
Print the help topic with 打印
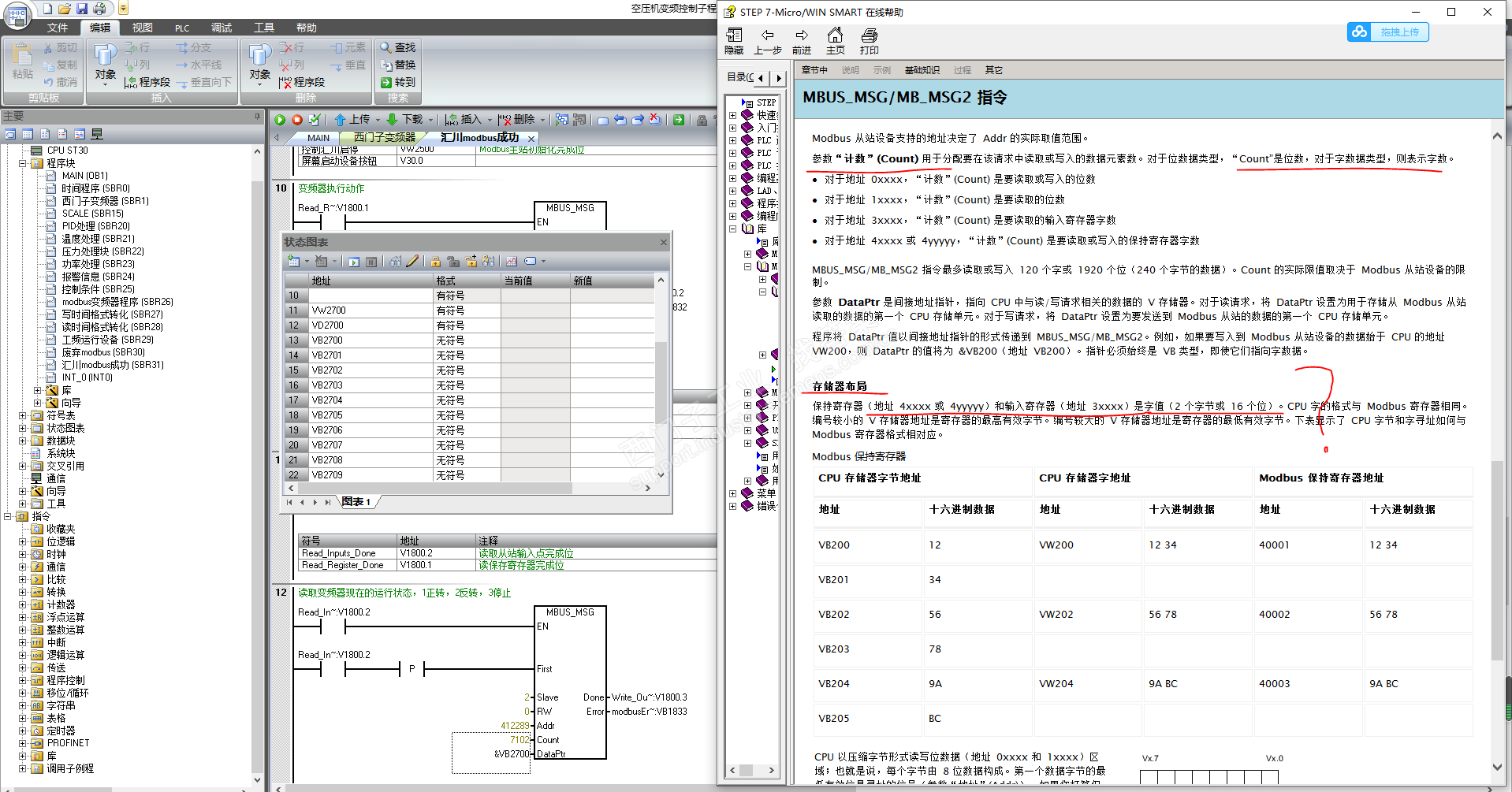(870, 41)
